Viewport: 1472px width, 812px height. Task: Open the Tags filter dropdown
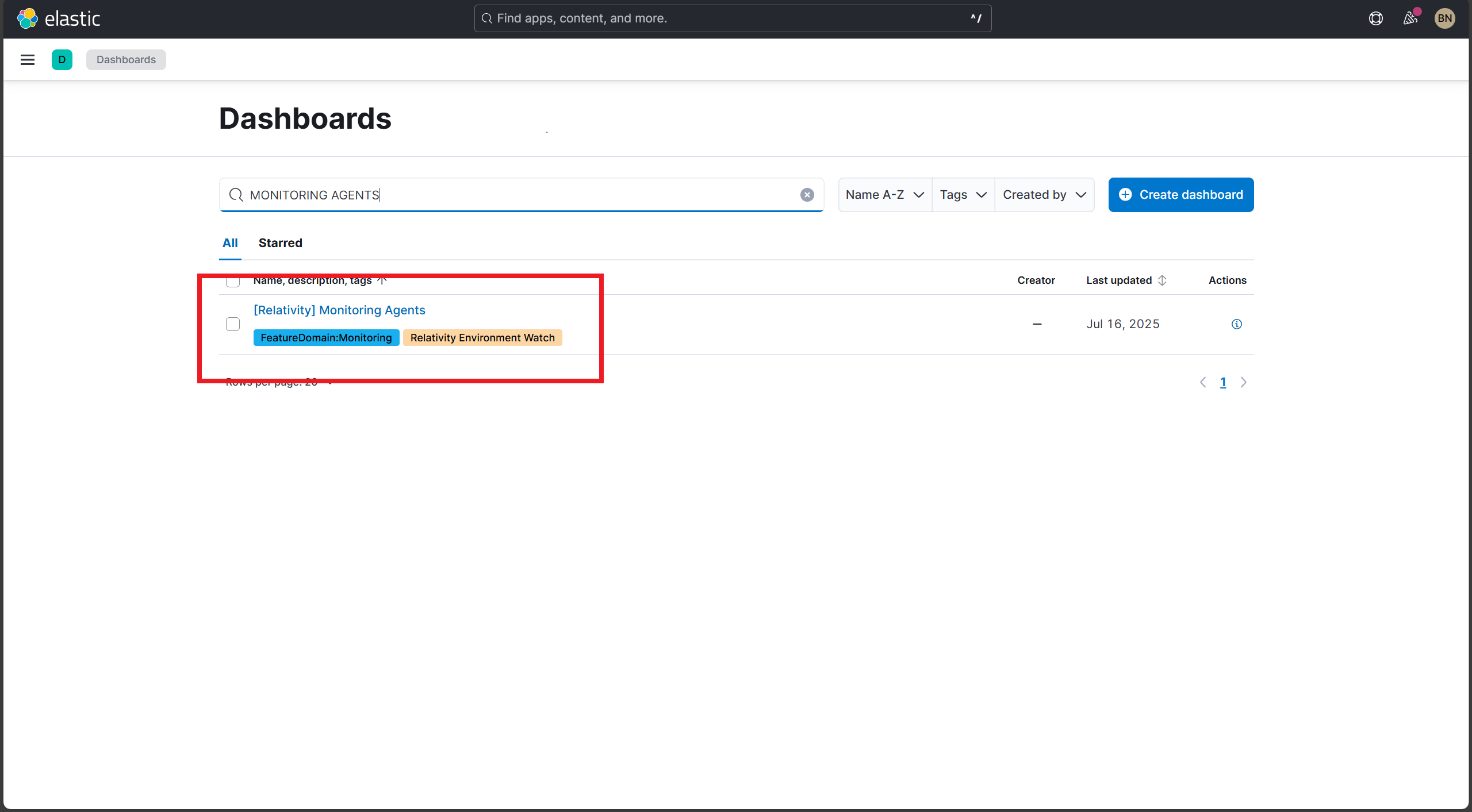pyautogui.click(x=962, y=195)
